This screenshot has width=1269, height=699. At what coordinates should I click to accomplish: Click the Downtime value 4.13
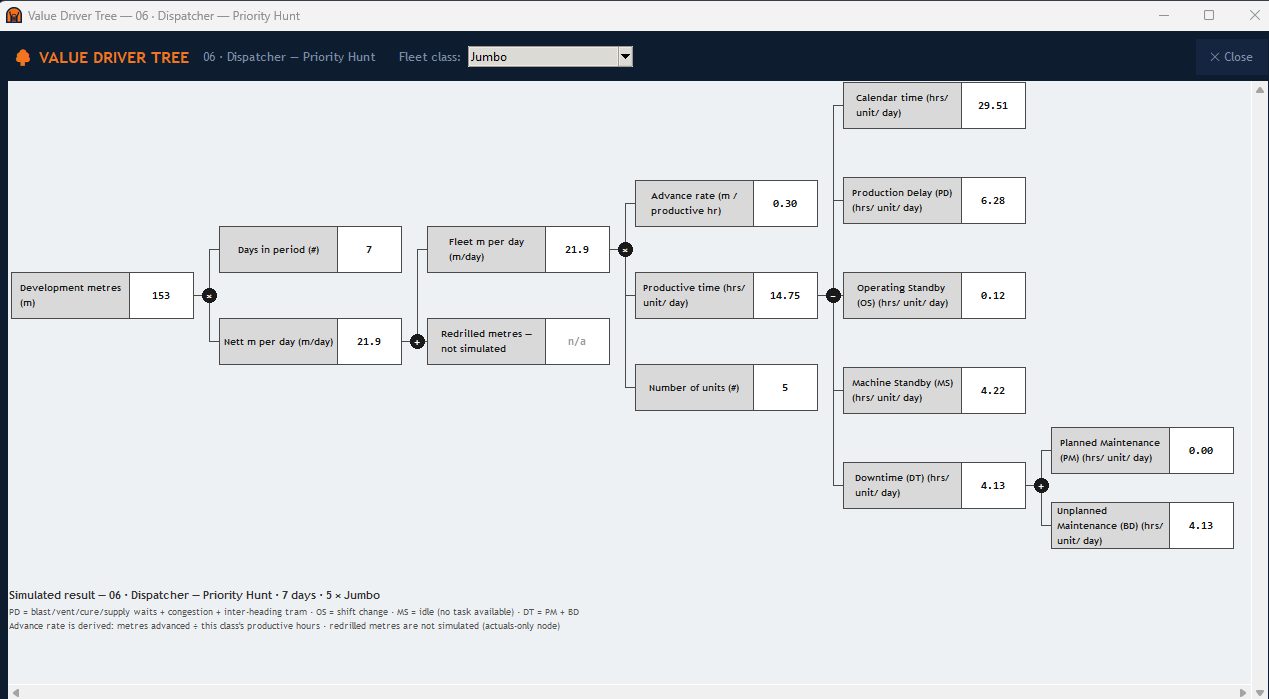pyautogui.click(x=993, y=485)
